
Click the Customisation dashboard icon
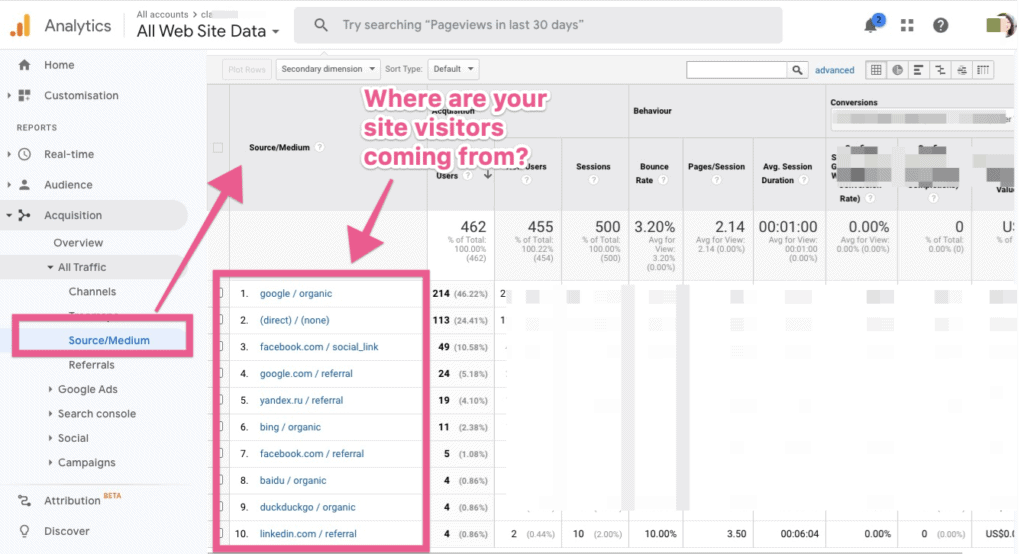(25, 95)
